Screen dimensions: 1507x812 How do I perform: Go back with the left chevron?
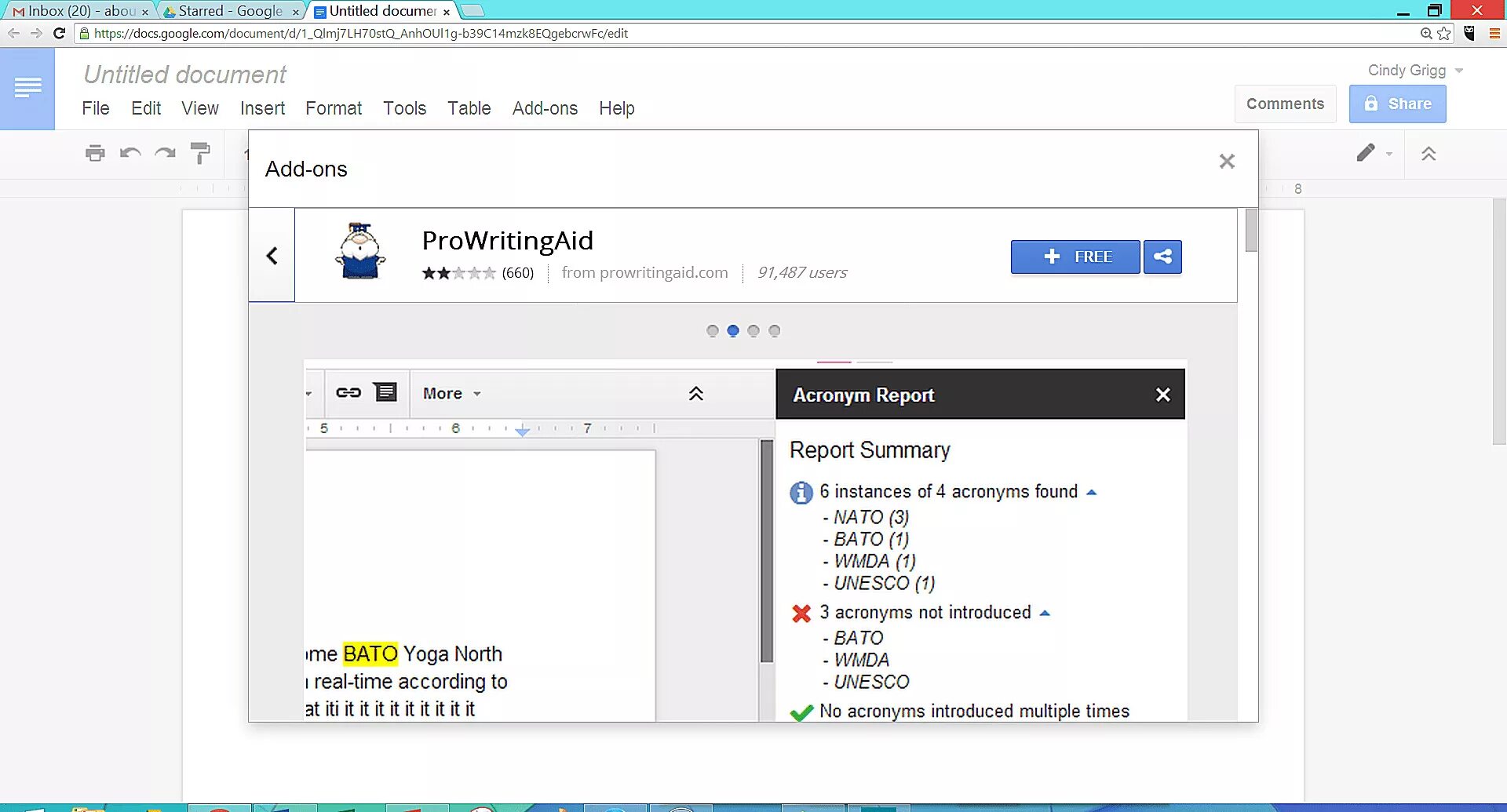click(272, 256)
